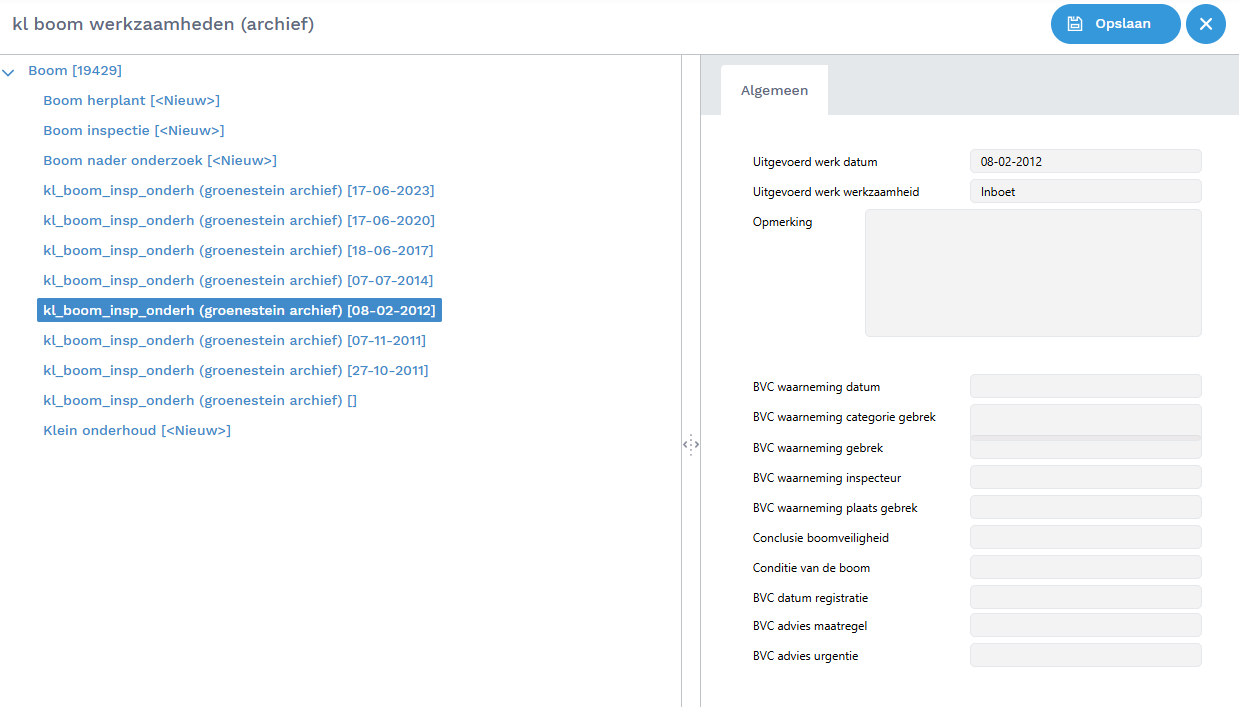Select the archive entry dated 07-11-2011

[234, 341]
